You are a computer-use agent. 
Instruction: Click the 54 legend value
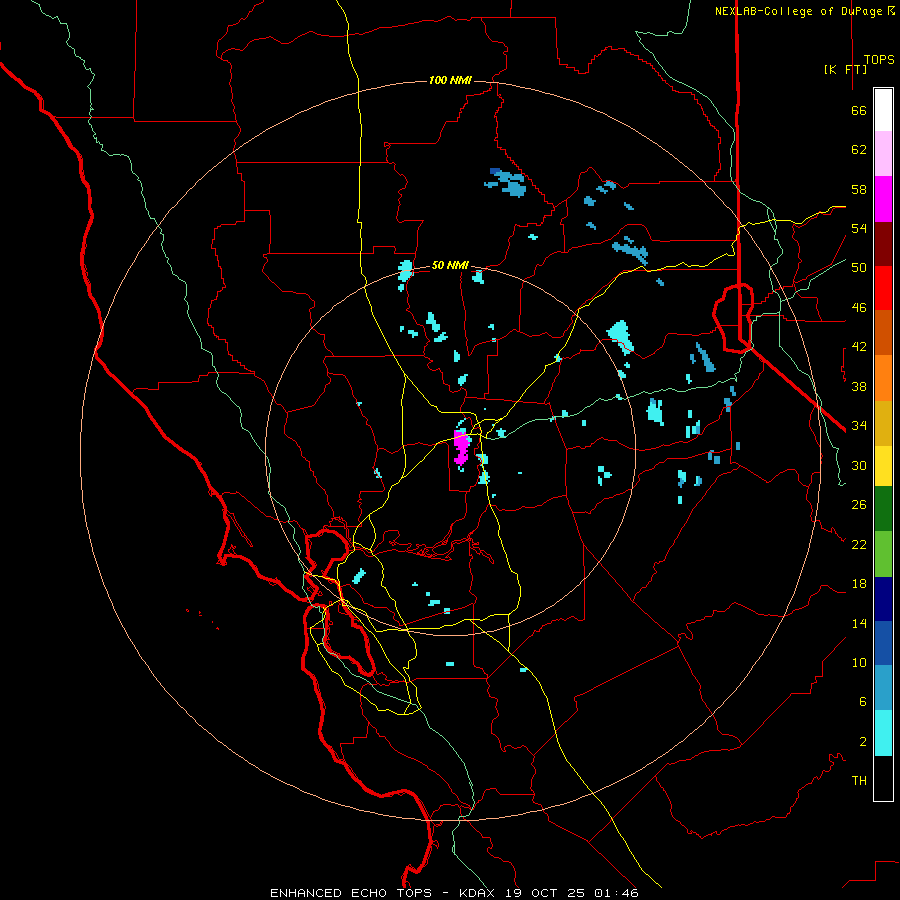[859, 228]
